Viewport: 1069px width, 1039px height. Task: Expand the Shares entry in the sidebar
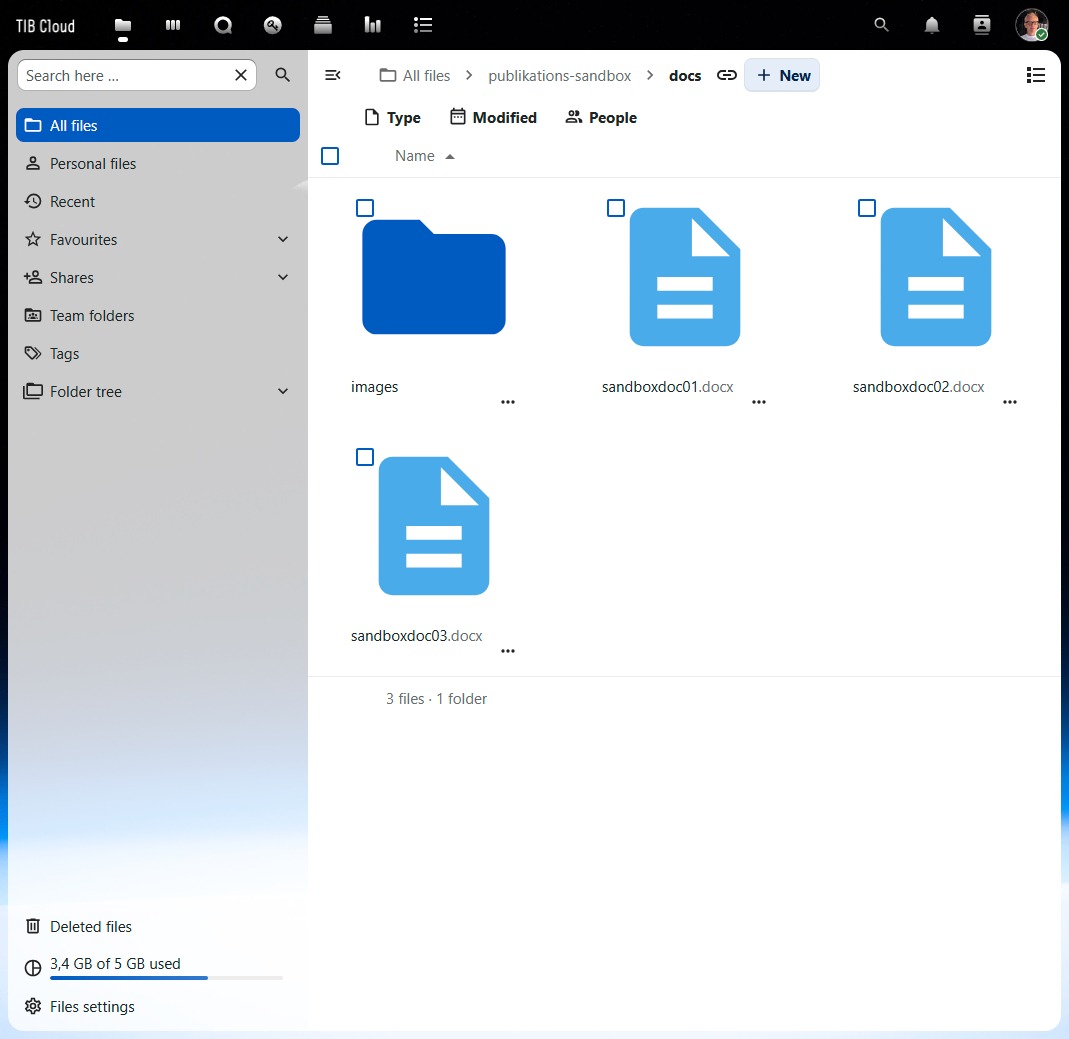[282, 277]
